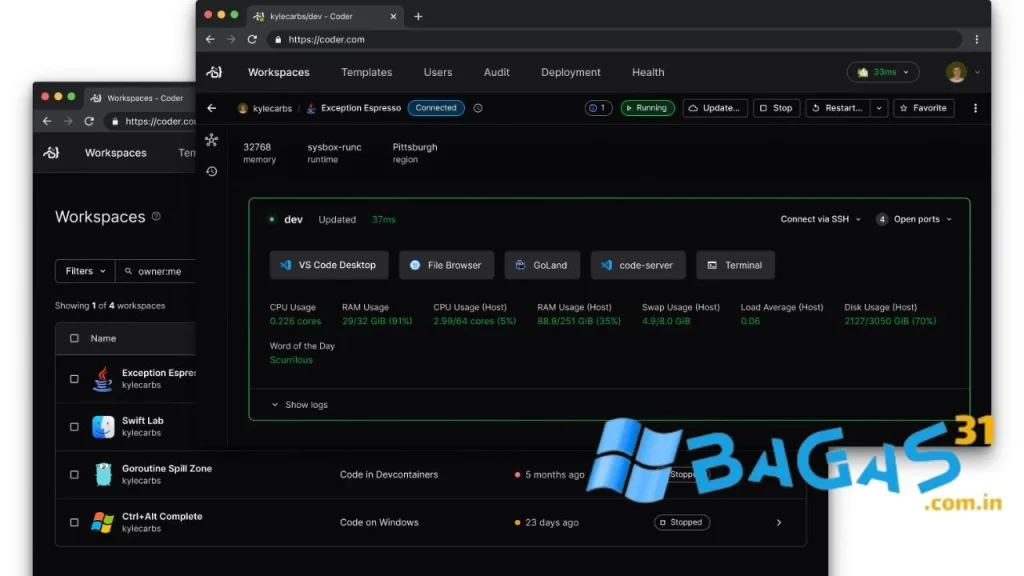Launch VS Code Desktop app

(328, 265)
